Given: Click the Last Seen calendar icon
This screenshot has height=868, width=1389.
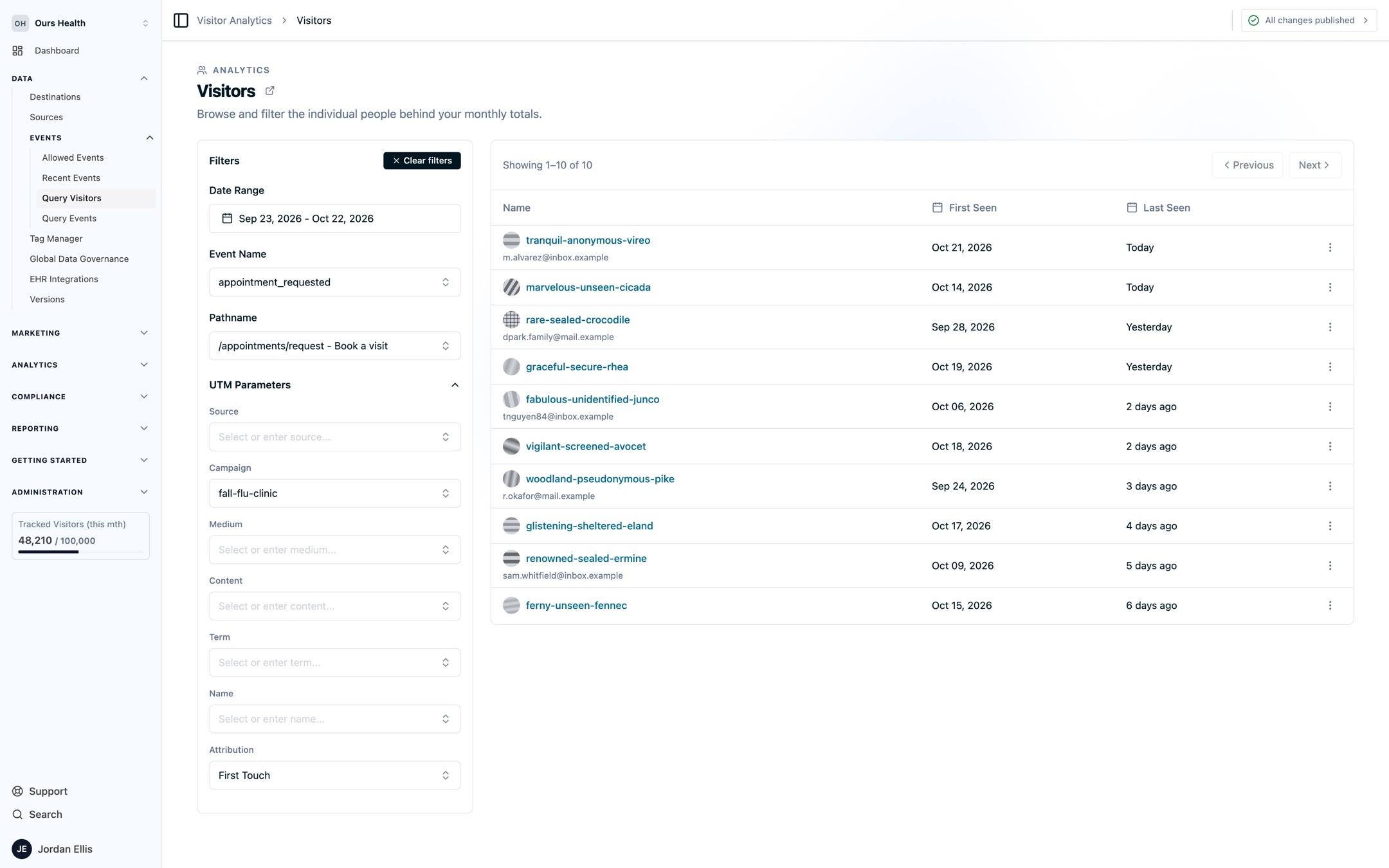Looking at the screenshot, I should point(1132,208).
